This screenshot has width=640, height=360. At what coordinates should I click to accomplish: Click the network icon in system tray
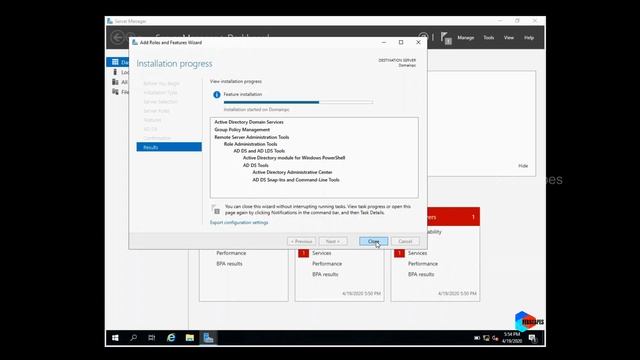[x=486, y=338]
